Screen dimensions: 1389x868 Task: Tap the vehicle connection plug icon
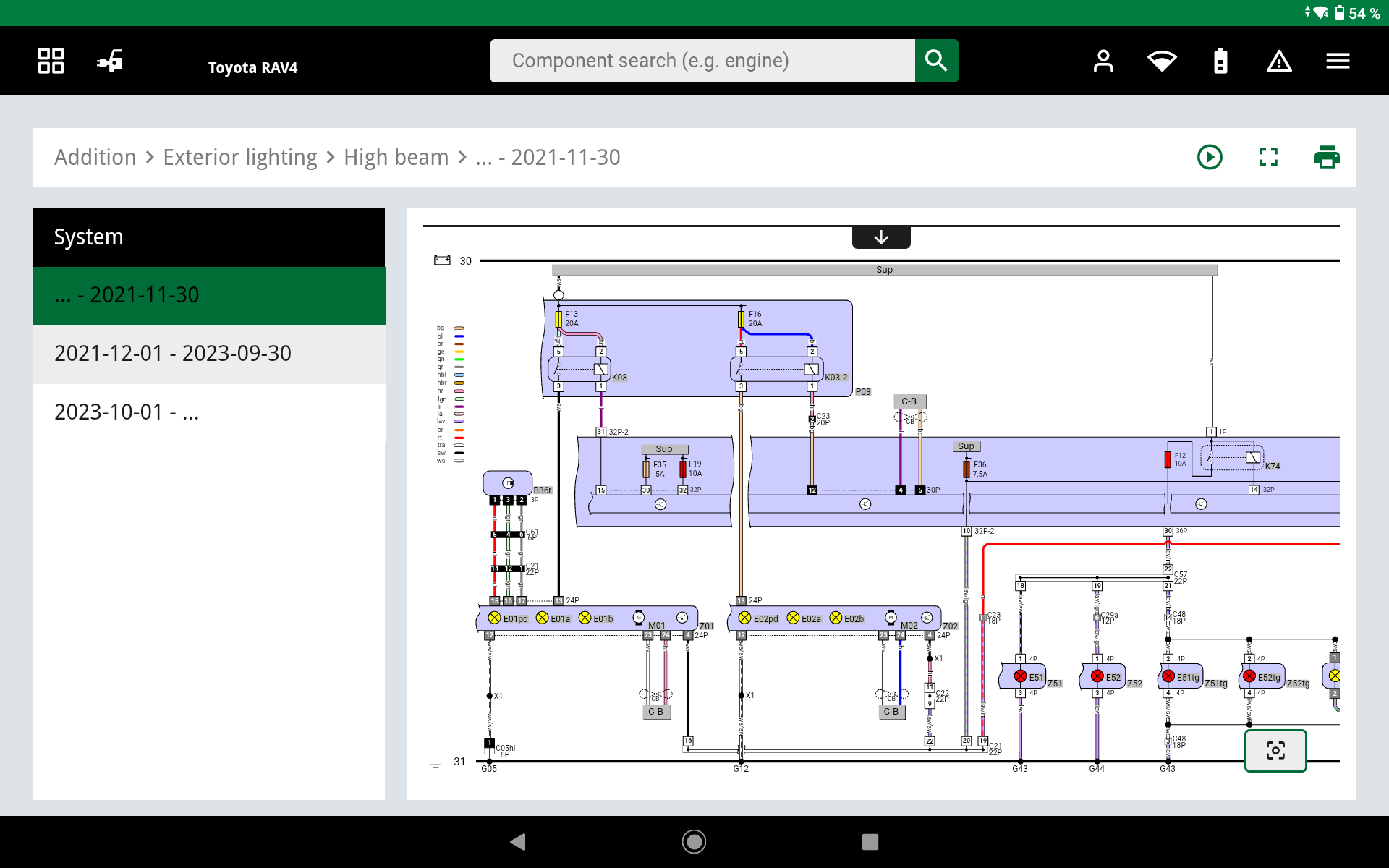pos(110,61)
